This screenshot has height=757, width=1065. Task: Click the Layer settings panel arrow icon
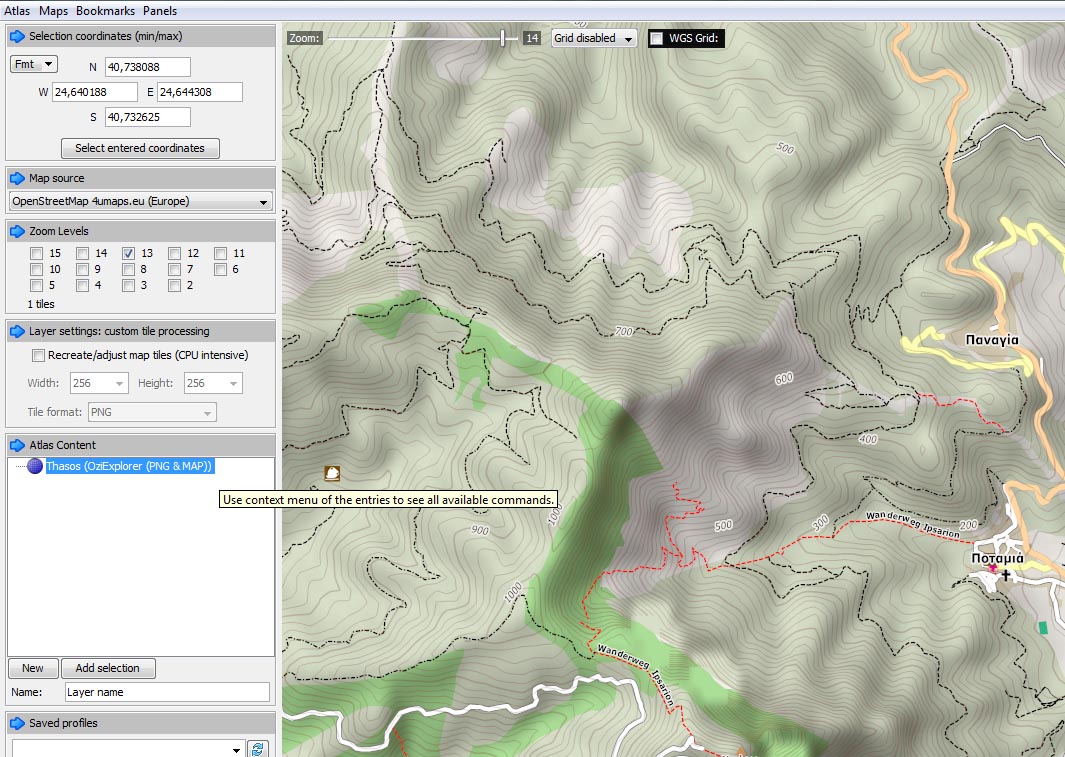pyautogui.click(x=17, y=332)
